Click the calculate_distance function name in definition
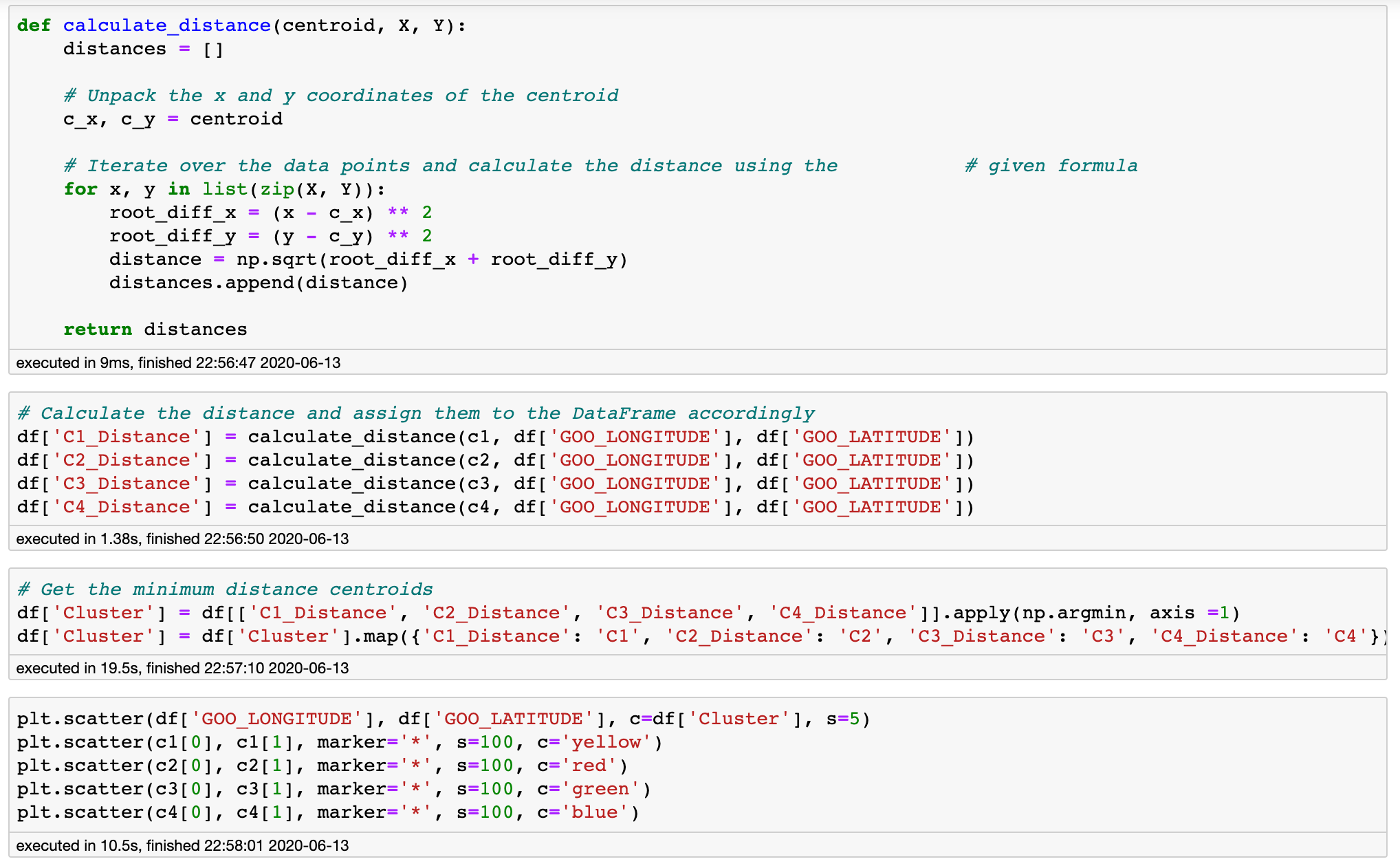 (x=166, y=25)
